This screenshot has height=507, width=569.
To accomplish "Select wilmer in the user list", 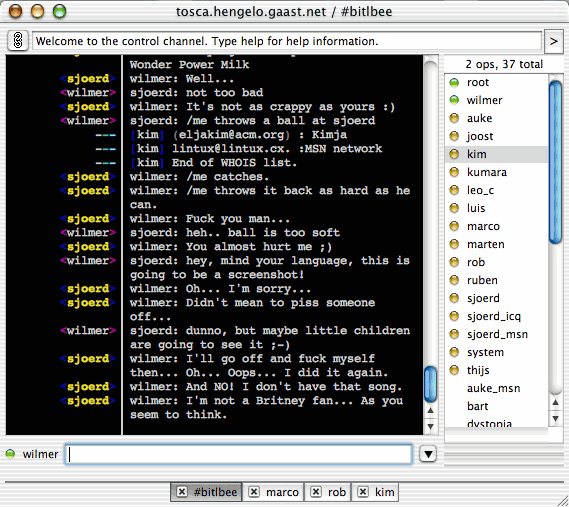I will coord(496,100).
